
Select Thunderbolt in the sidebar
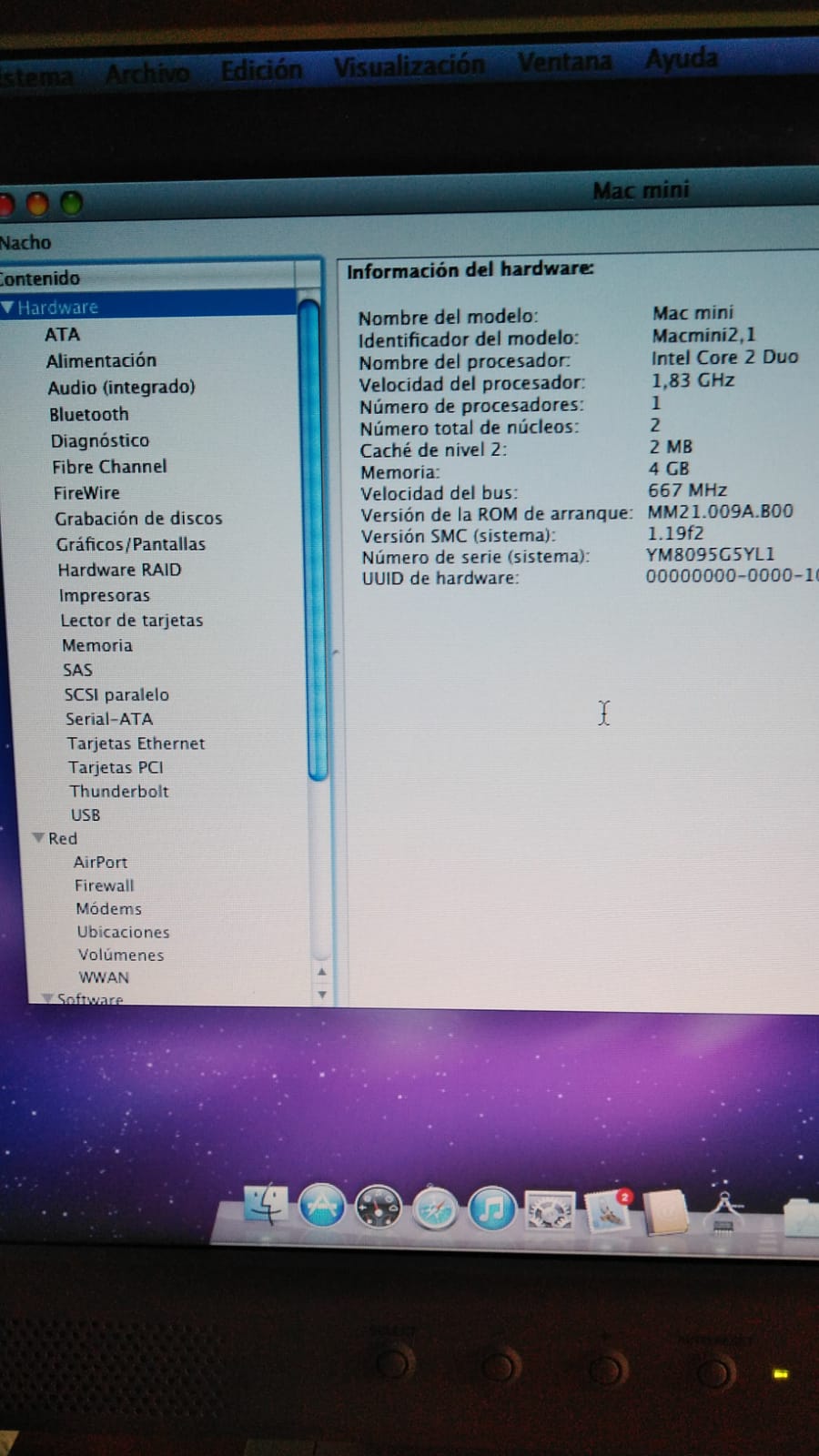[x=119, y=791]
